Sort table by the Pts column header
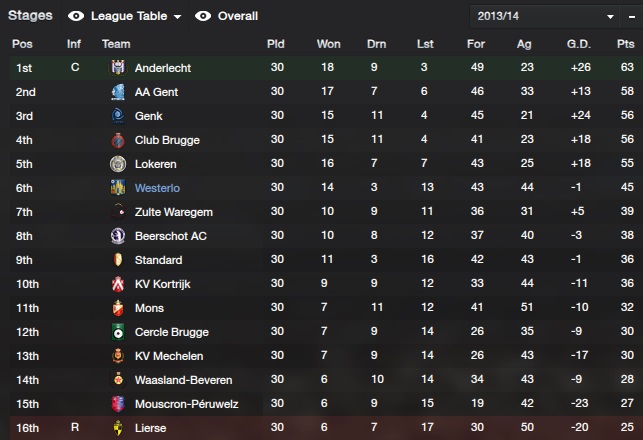Image resolution: width=643 pixels, height=440 pixels. tap(626, 44)
